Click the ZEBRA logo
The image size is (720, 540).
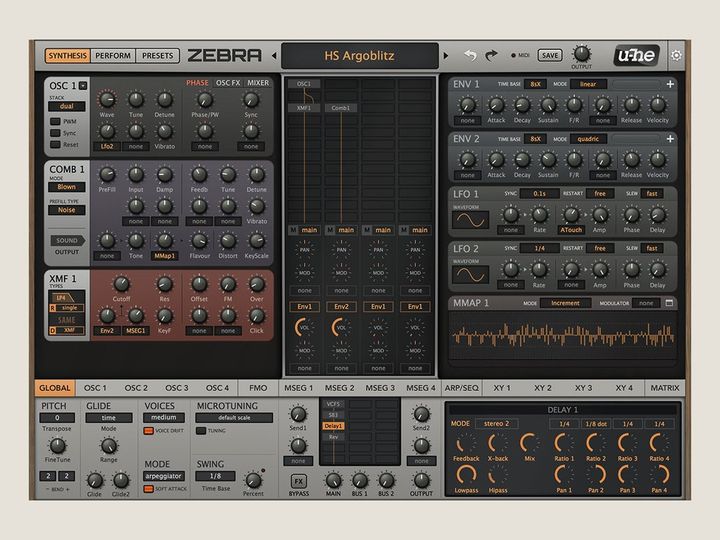click(x=225, y=56)
